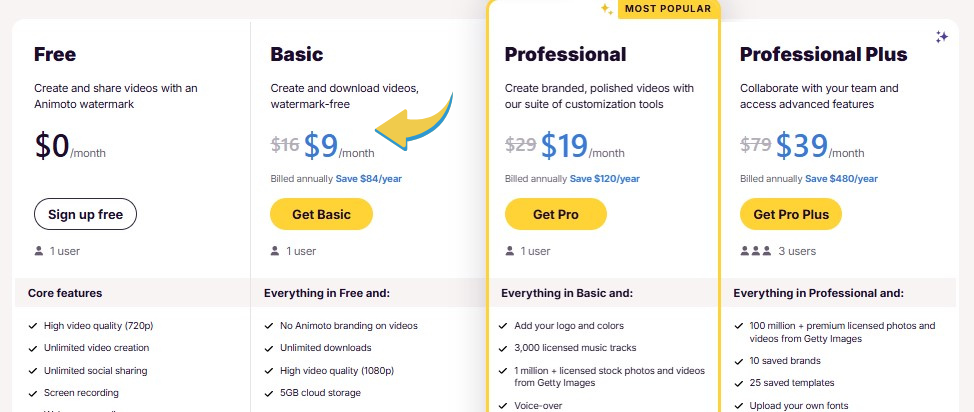Click the Everything in Basic and header

point(567,293)
